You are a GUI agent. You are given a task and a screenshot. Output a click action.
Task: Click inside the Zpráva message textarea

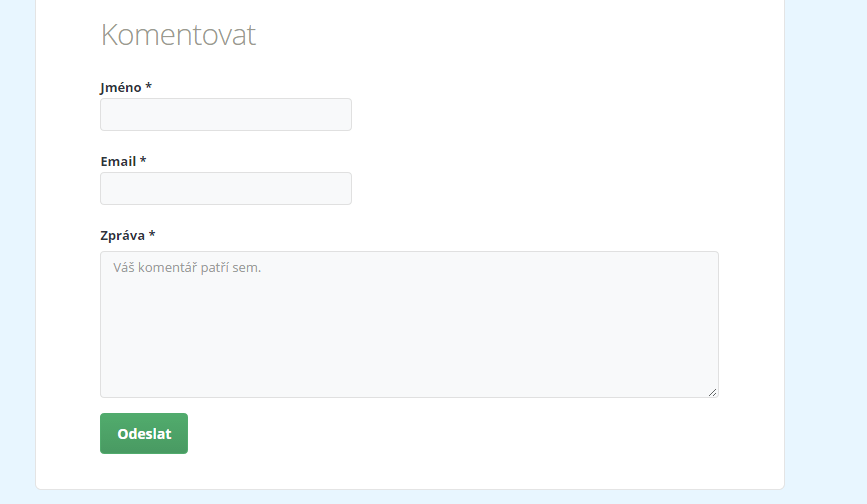coord(409,324)
